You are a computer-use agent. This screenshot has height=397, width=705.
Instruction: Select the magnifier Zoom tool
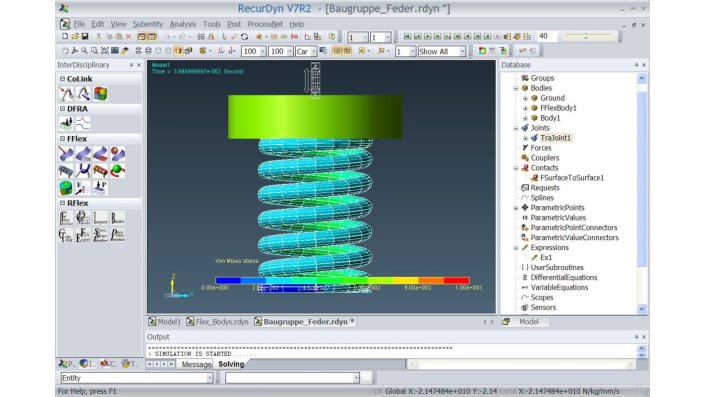(84, 51)
